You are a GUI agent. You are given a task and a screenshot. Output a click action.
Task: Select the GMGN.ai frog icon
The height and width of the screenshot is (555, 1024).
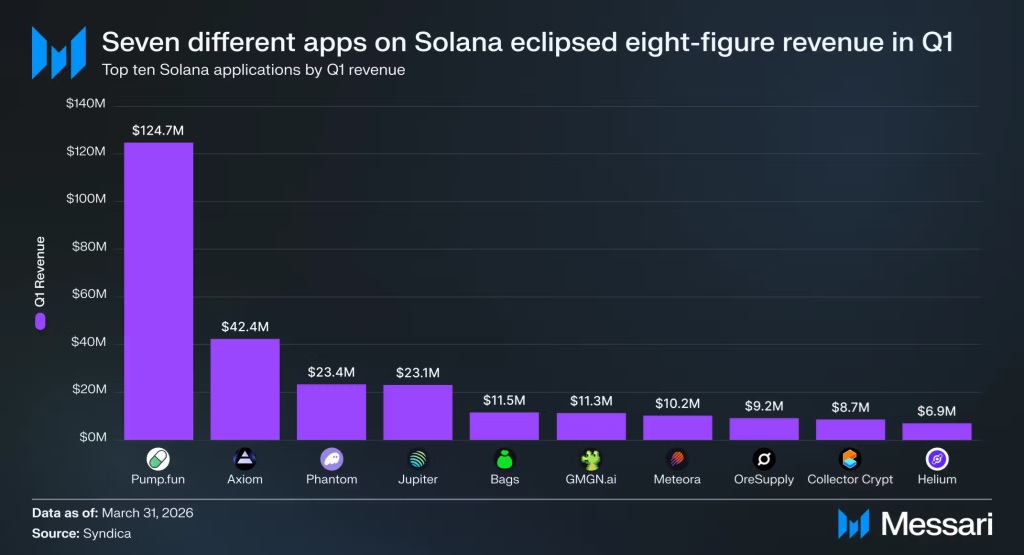[x=591, y=459]
